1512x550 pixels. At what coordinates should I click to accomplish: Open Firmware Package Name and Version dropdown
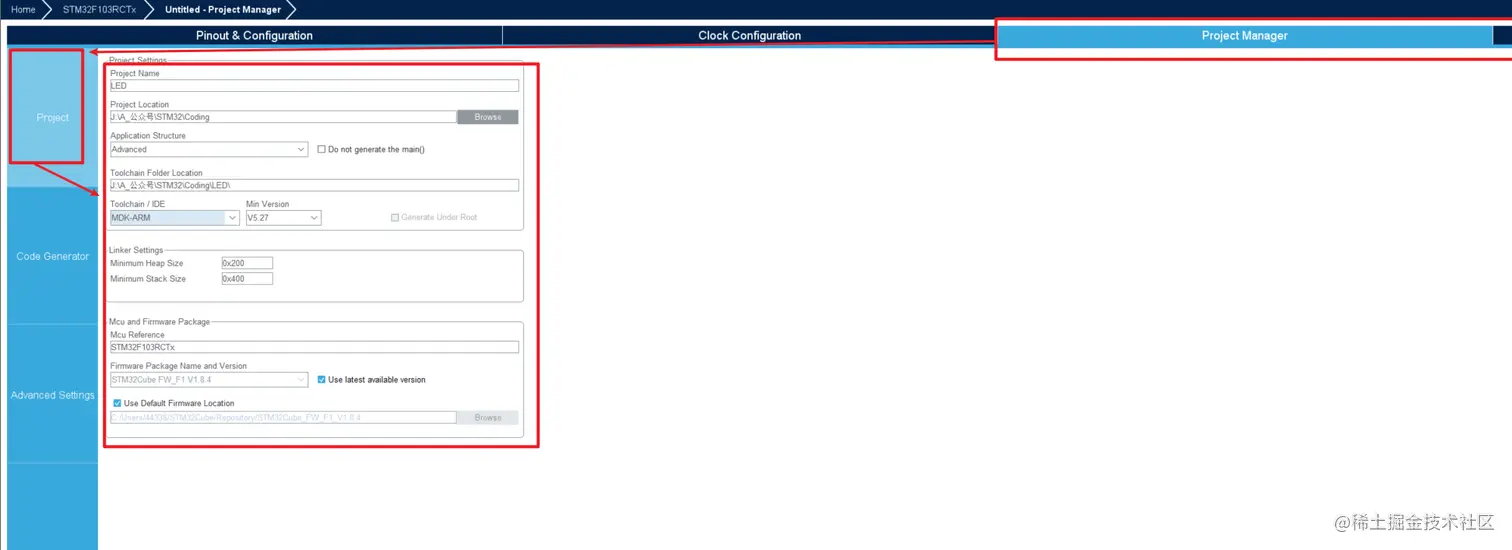(x=209, y=380)
